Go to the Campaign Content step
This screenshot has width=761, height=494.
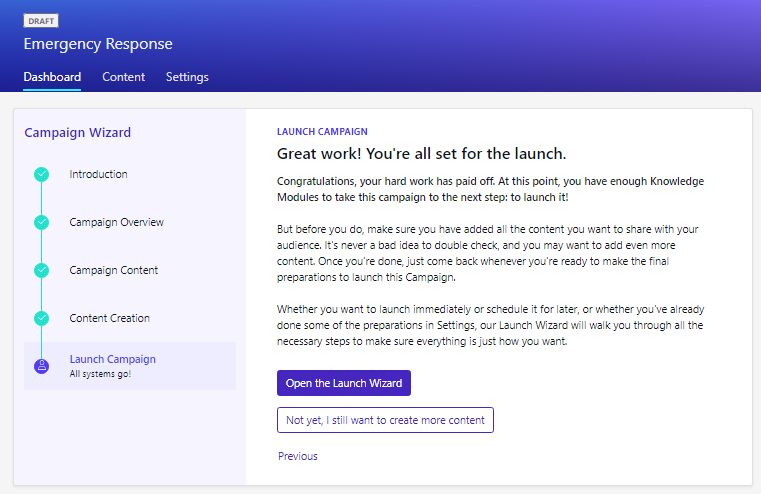click(x=114, y=270)
